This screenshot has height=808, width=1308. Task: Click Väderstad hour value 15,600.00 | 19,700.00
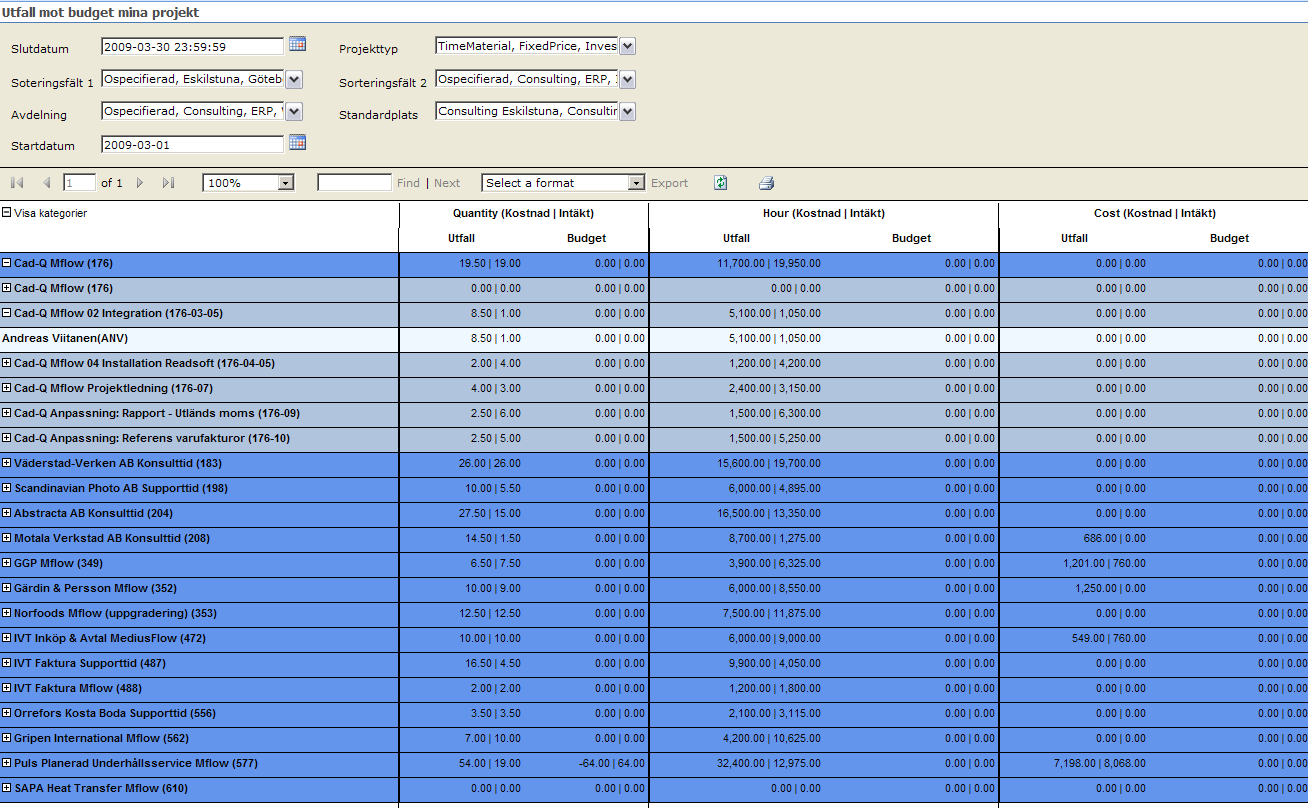pos(769,463)
